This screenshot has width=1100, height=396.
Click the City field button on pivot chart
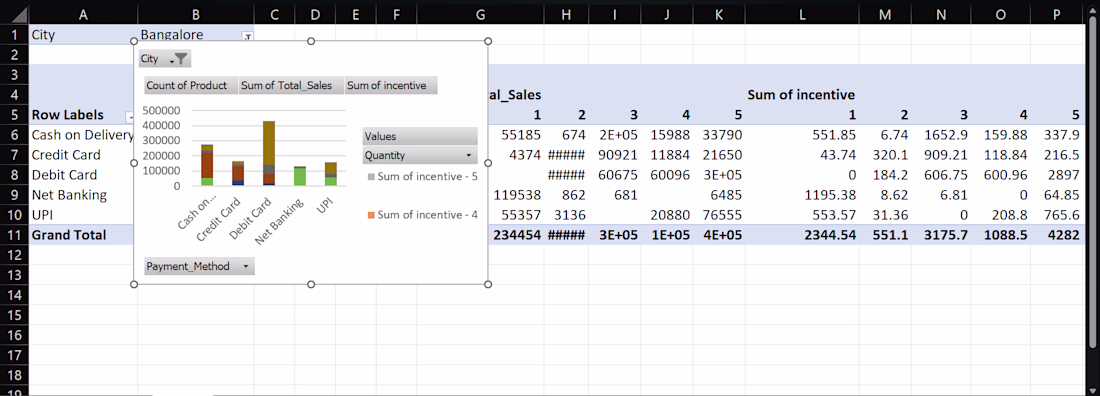(165, 59)
